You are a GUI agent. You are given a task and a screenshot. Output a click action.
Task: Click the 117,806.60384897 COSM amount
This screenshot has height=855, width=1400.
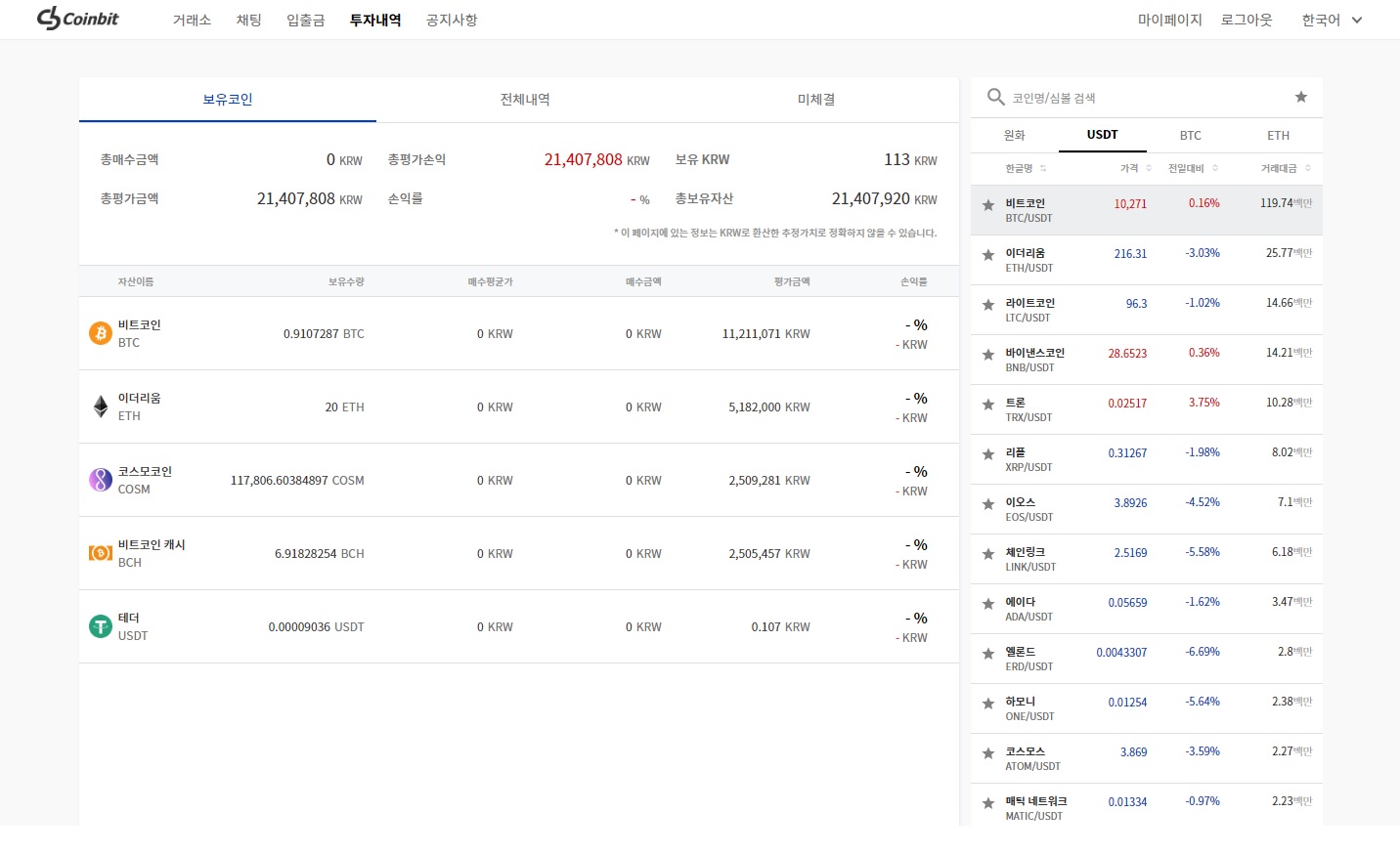[297, 481]
